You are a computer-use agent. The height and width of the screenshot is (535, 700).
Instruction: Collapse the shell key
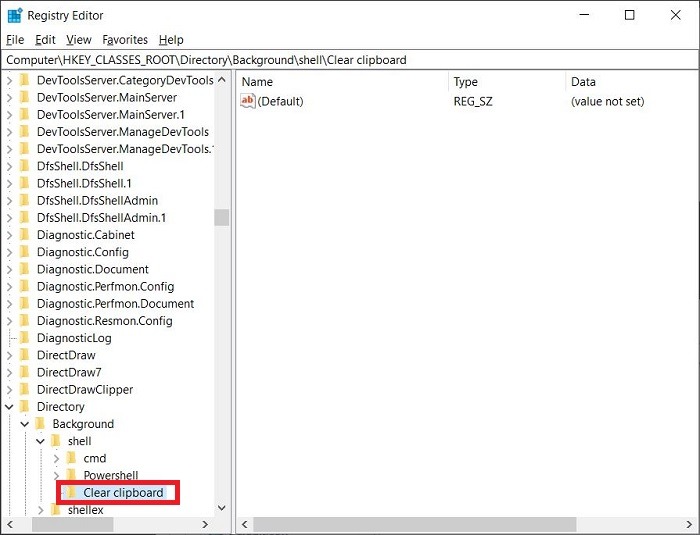pos(41,441)
